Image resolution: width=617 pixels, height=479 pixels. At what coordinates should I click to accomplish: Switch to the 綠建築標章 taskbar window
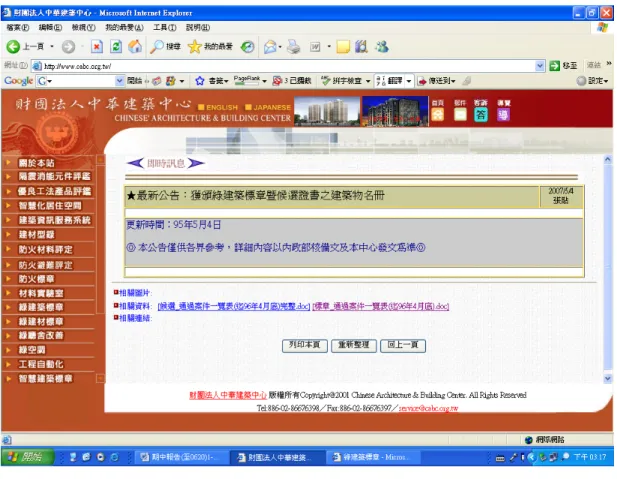373,457
